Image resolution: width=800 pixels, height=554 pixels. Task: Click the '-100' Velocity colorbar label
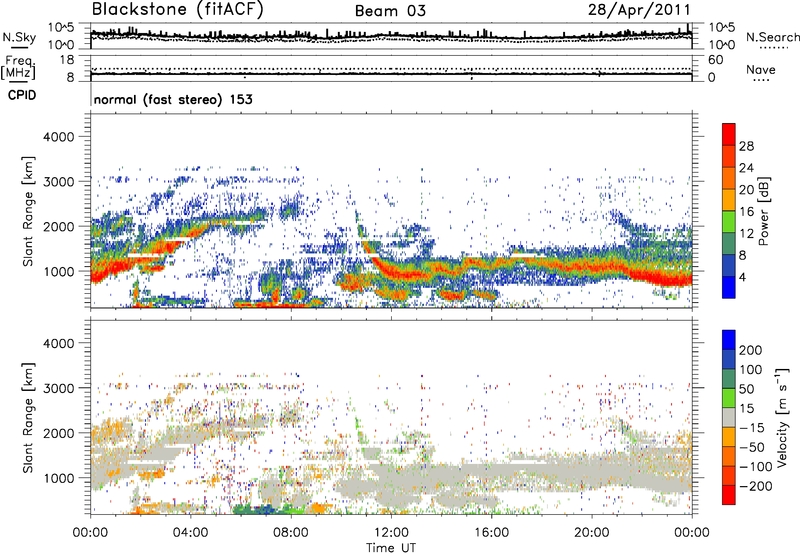click(x=755, y=467)
